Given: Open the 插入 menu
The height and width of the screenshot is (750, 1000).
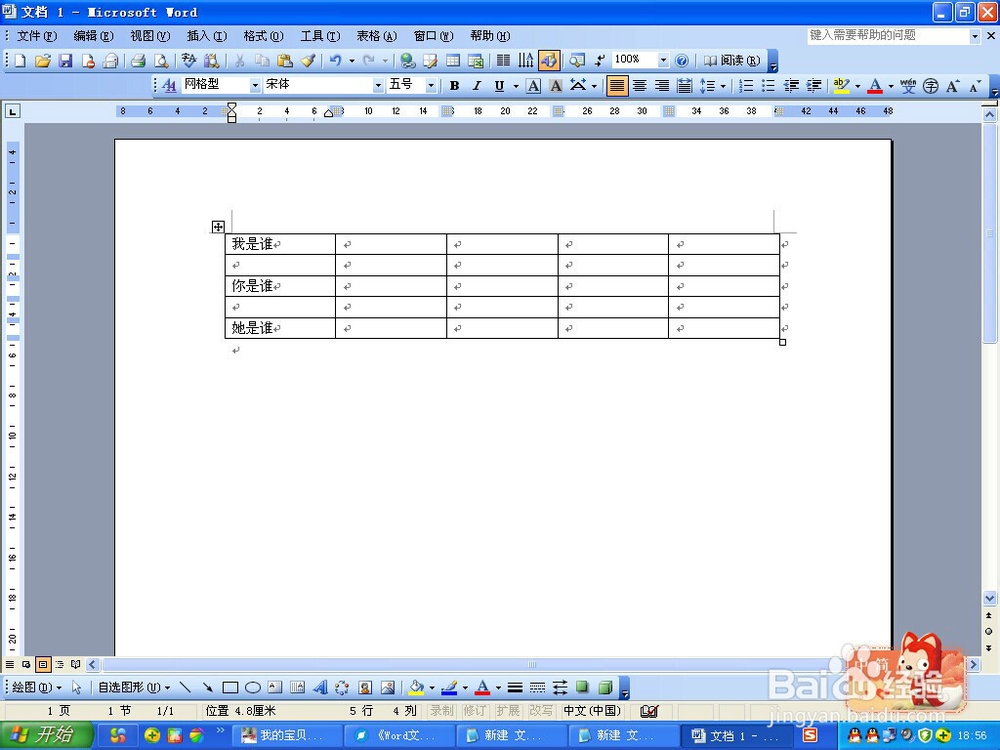Looking at the screenshot, I should (x=207, y=36).
